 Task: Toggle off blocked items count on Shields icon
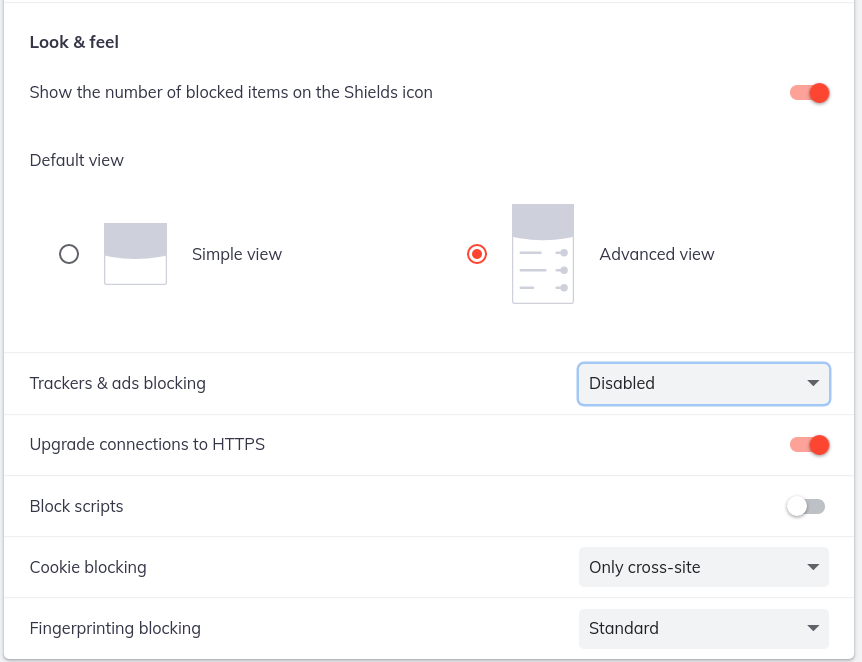[809, 93]
